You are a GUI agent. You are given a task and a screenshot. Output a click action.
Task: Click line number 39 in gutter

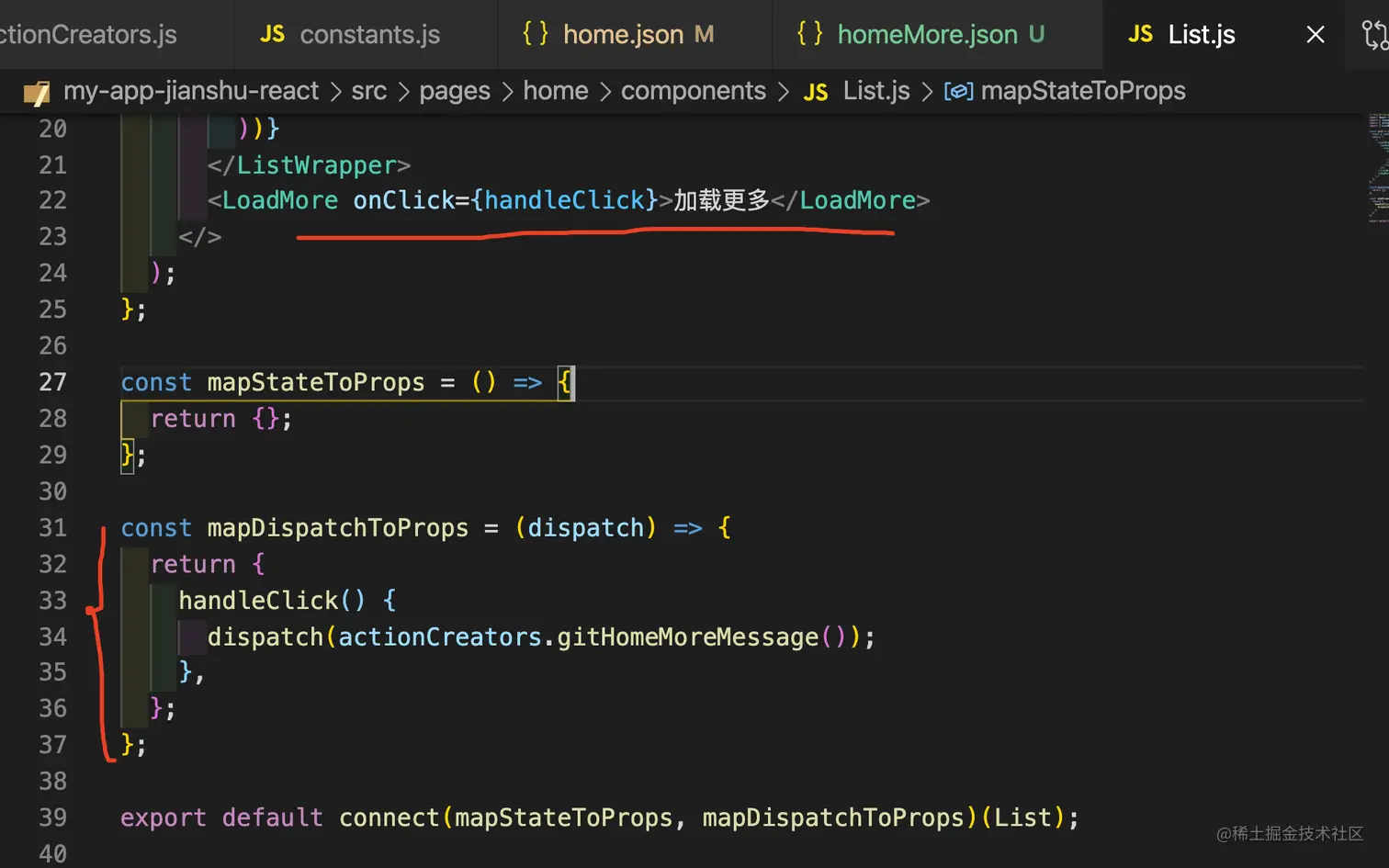52,817
